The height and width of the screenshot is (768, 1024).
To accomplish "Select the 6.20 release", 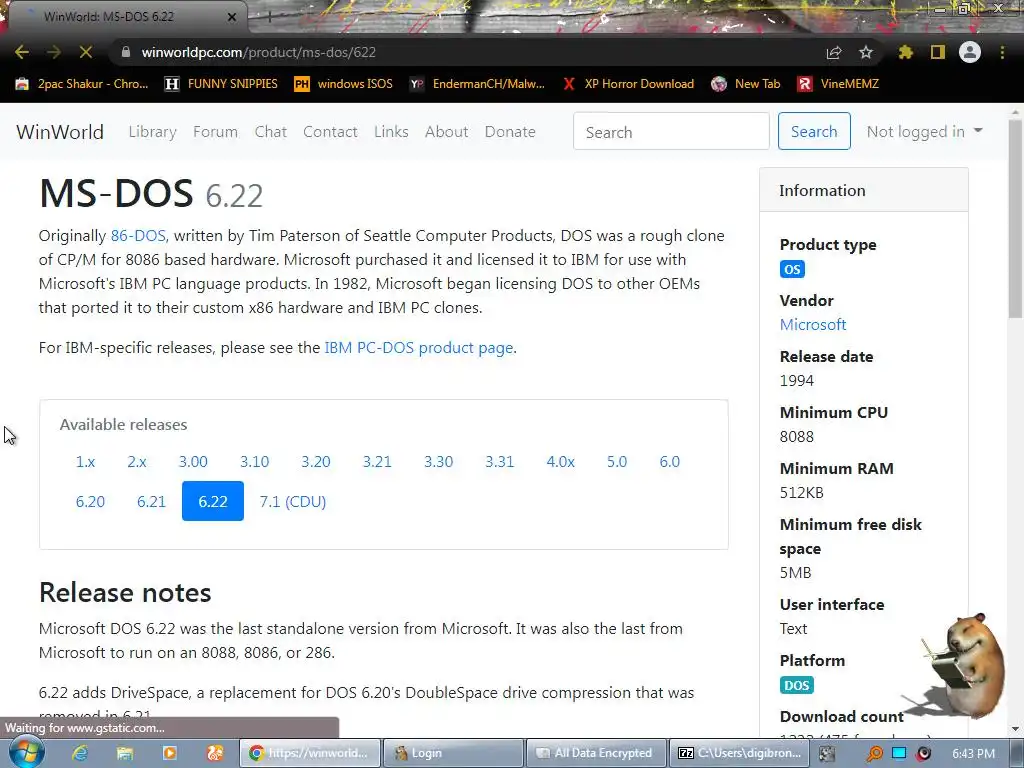I will 90,502.
